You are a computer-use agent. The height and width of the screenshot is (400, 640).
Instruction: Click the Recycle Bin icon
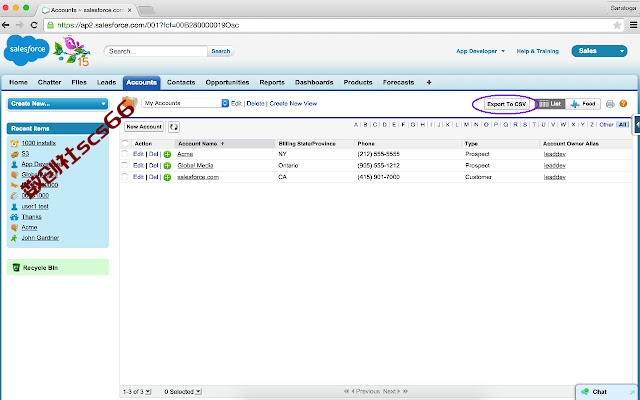click(x=16, y=268)
